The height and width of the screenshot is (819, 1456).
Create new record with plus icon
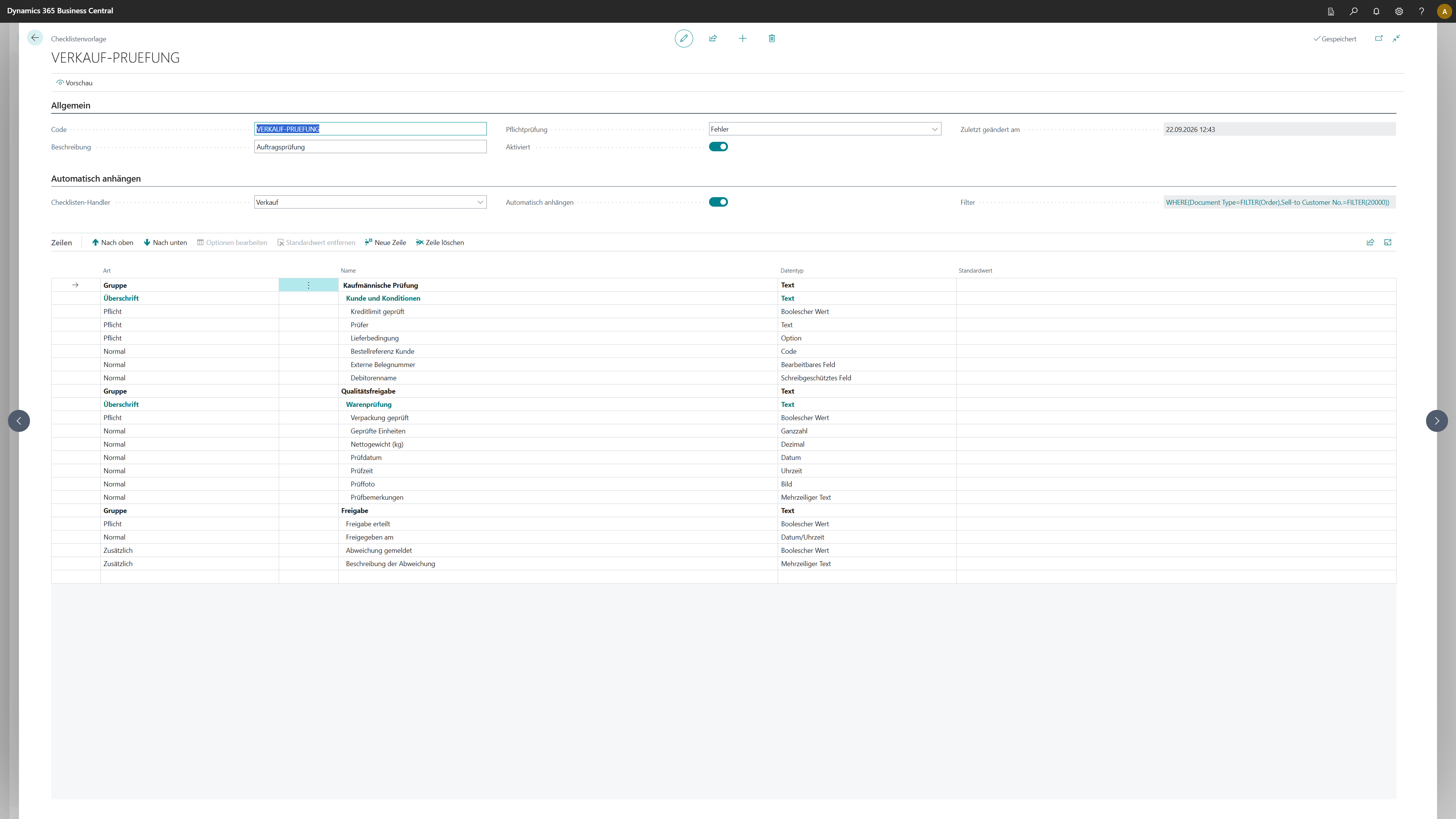[743, 38]
